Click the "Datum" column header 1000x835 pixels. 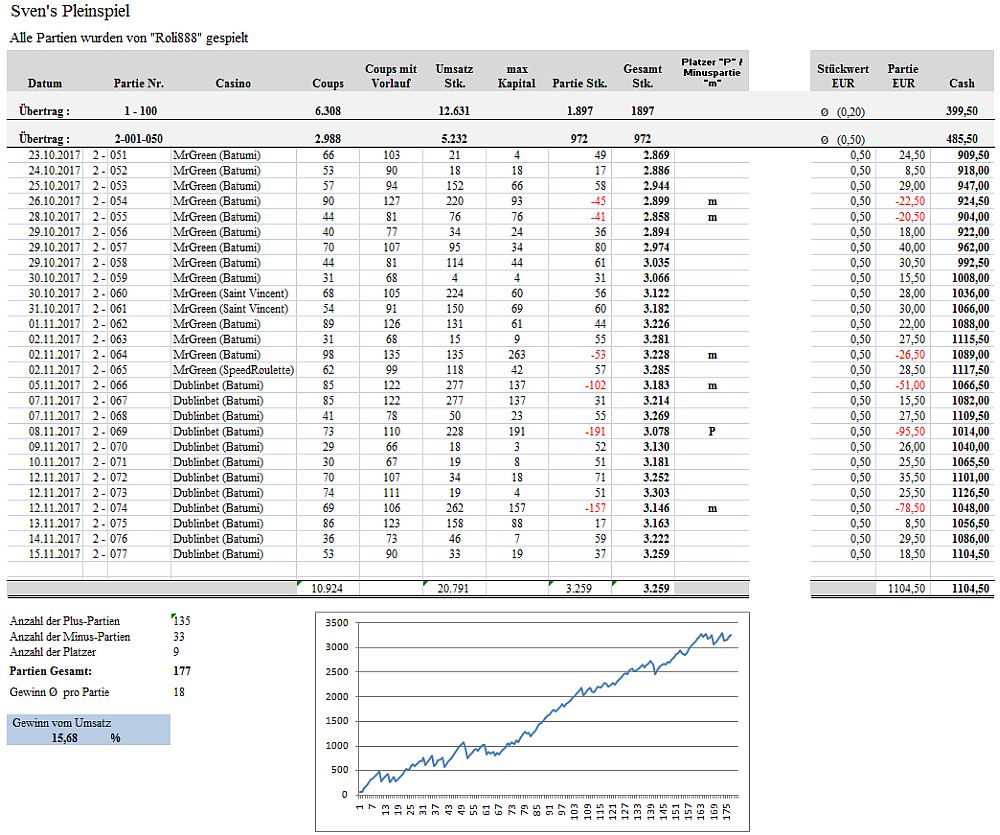click(44, 83)
